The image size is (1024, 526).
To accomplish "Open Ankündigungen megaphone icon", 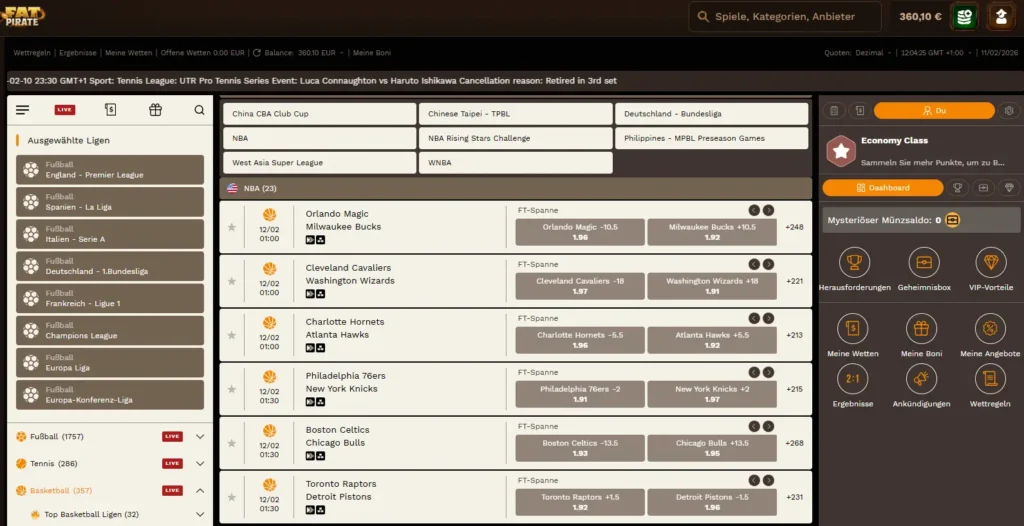I will 921,379.
